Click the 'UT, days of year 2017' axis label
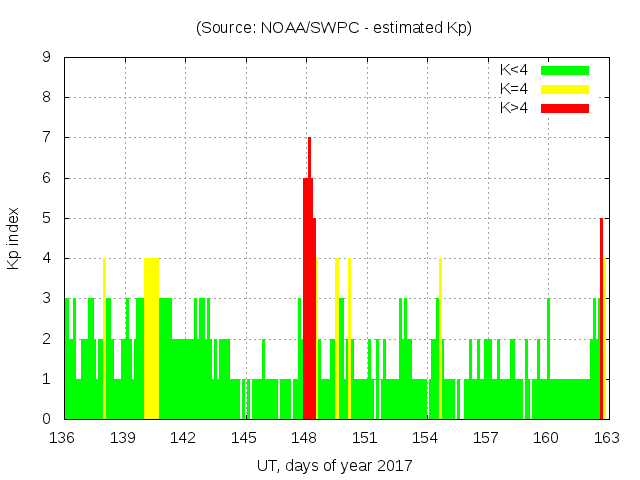The image size is (640, 480). tap(333, 465)
